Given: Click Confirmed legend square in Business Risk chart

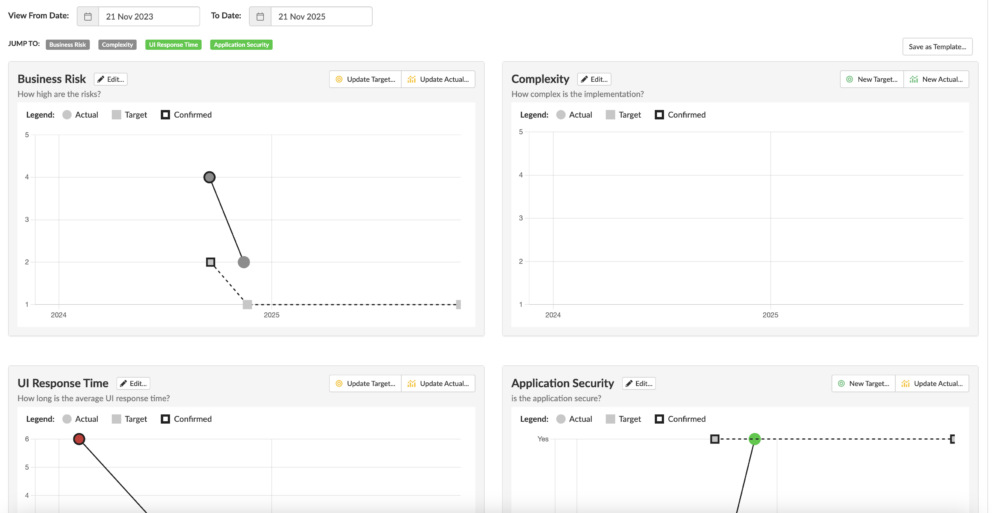Looking at the screenshot, I should (x=165, y=115).
